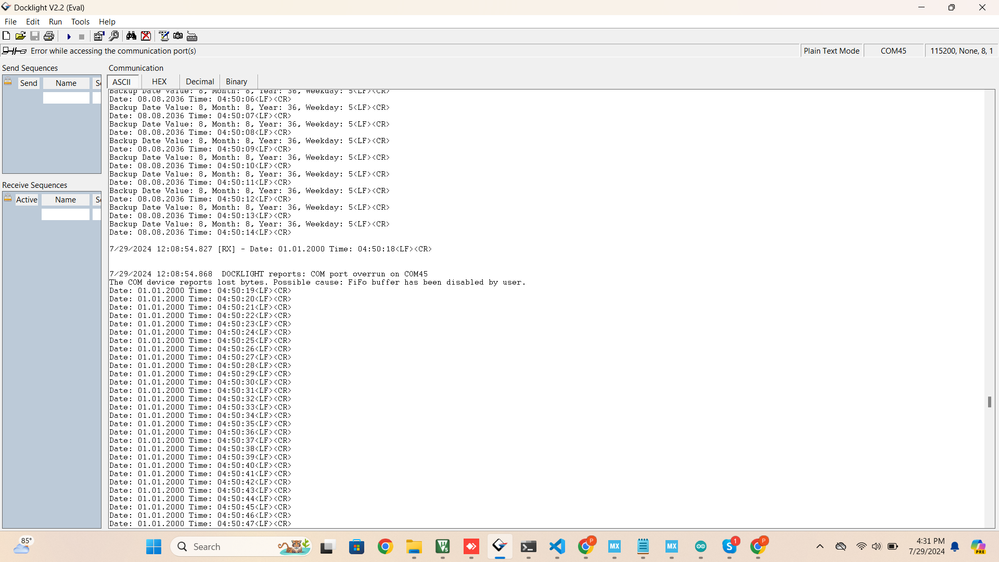Open the Edit menu

click(x=32, y=22)
